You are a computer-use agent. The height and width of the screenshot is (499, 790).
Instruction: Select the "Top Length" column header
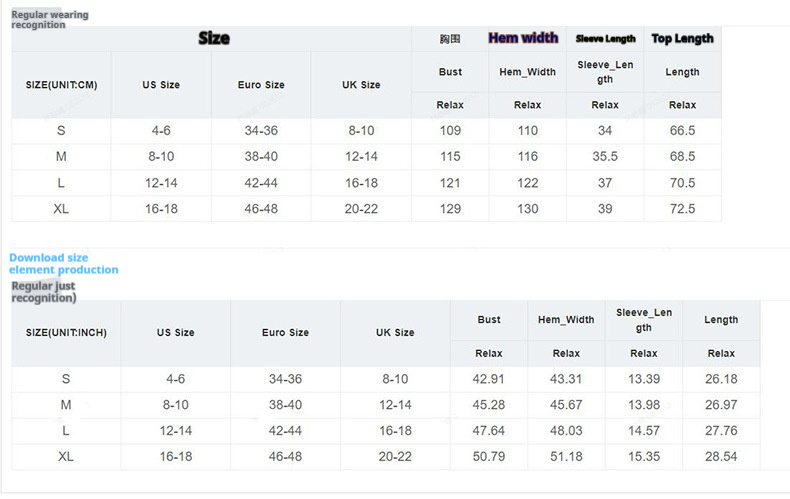[682, 39]
